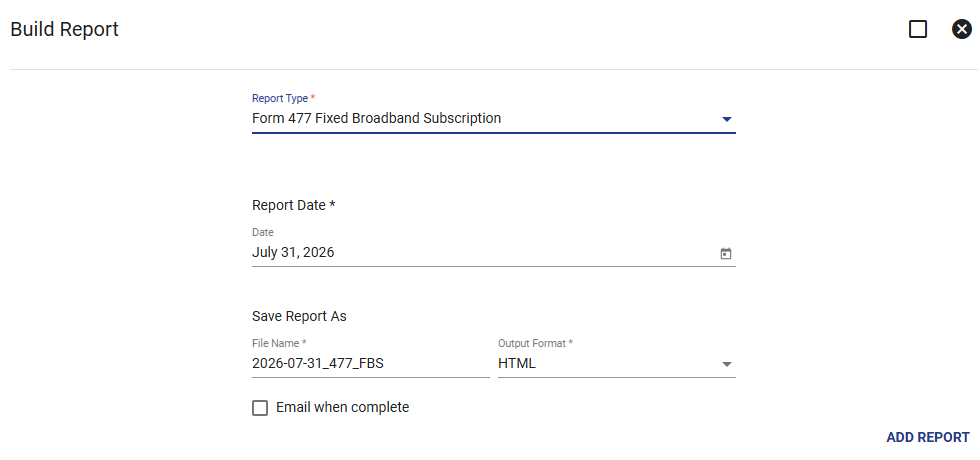
Task: Open the calendar picker icon
Action: pos(726,254)
